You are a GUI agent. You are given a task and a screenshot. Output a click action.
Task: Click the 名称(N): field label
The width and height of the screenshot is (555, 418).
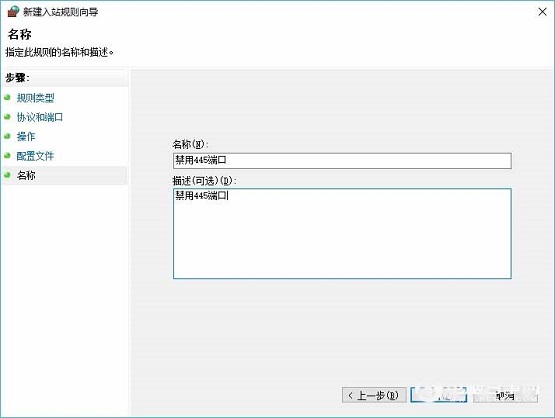coord(190,144)
